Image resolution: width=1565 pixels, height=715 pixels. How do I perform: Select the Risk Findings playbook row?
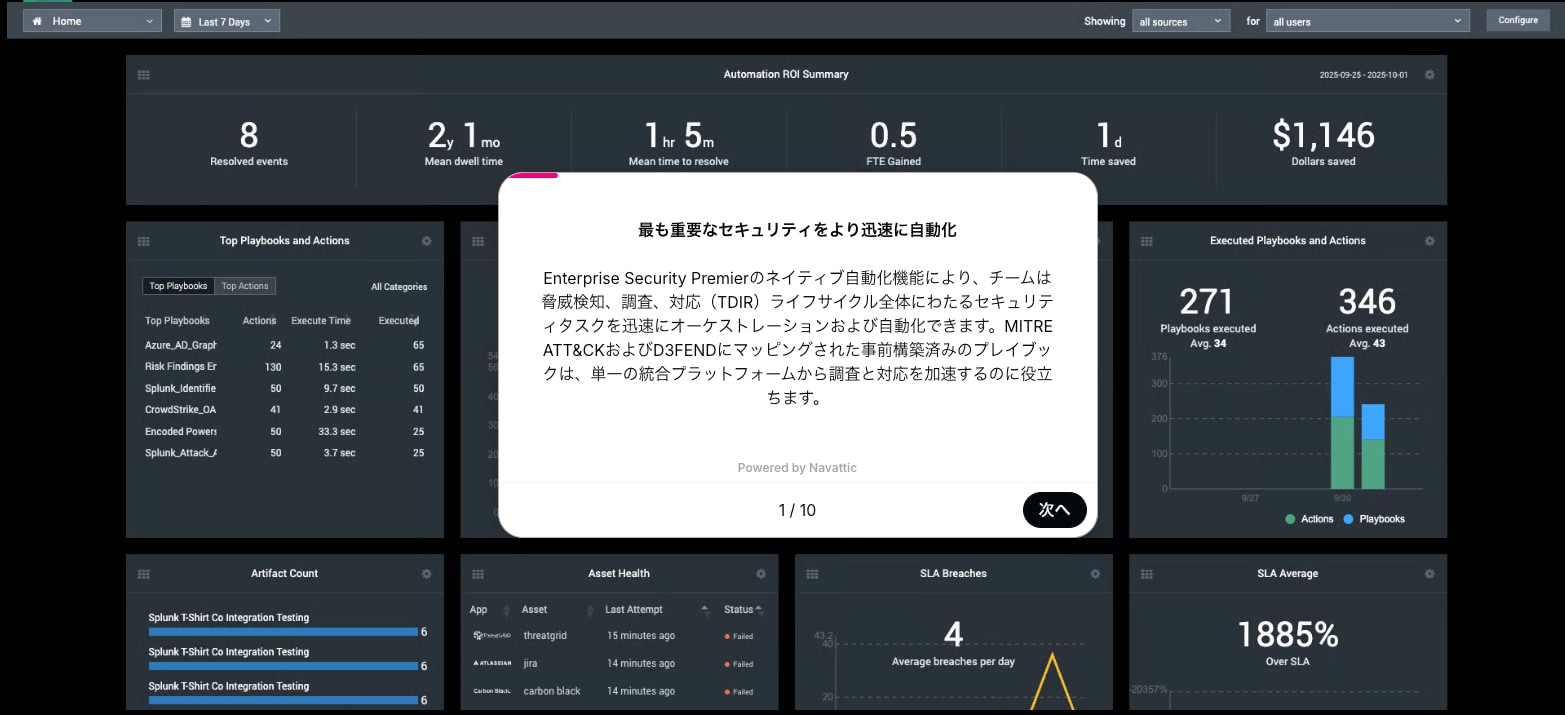[x=284, y=367]
